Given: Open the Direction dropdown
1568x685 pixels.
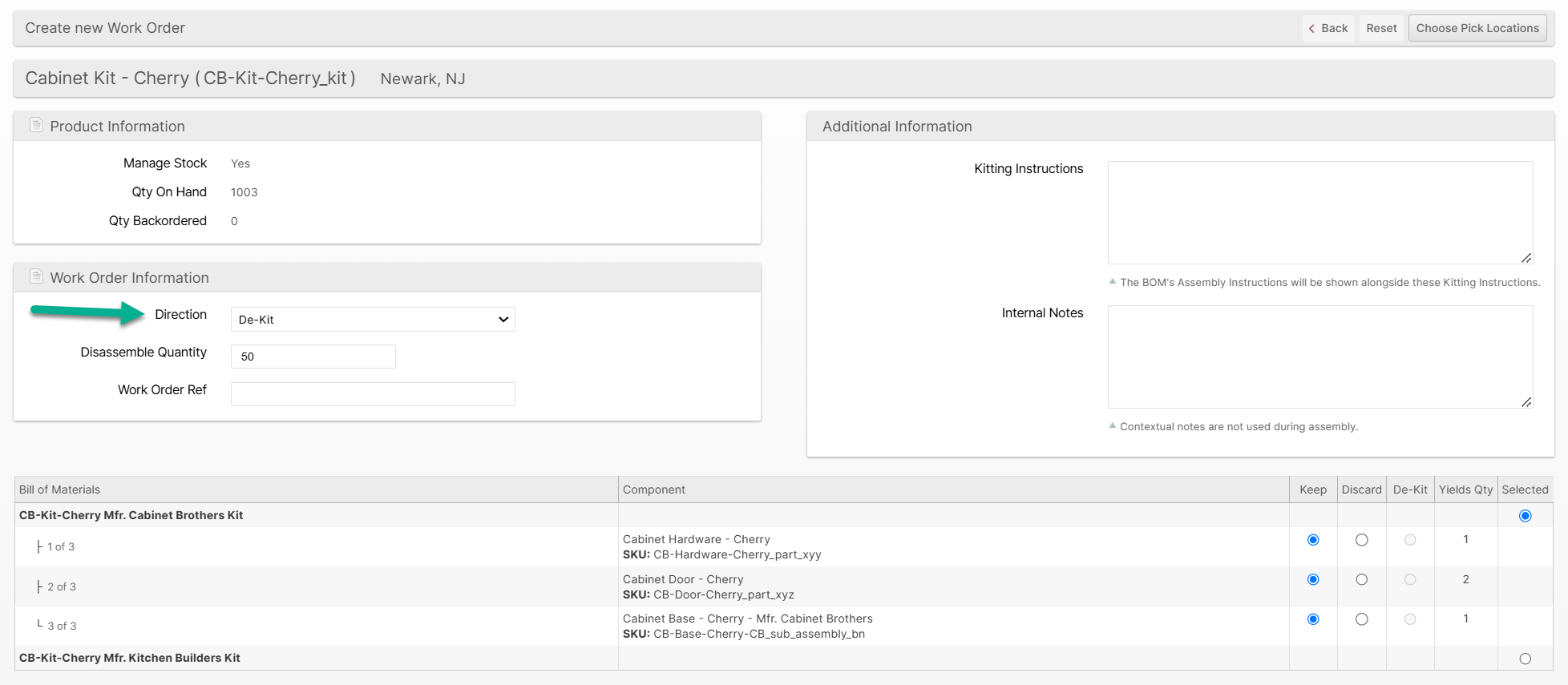Looking at the screenshot, I should [373, 320].
